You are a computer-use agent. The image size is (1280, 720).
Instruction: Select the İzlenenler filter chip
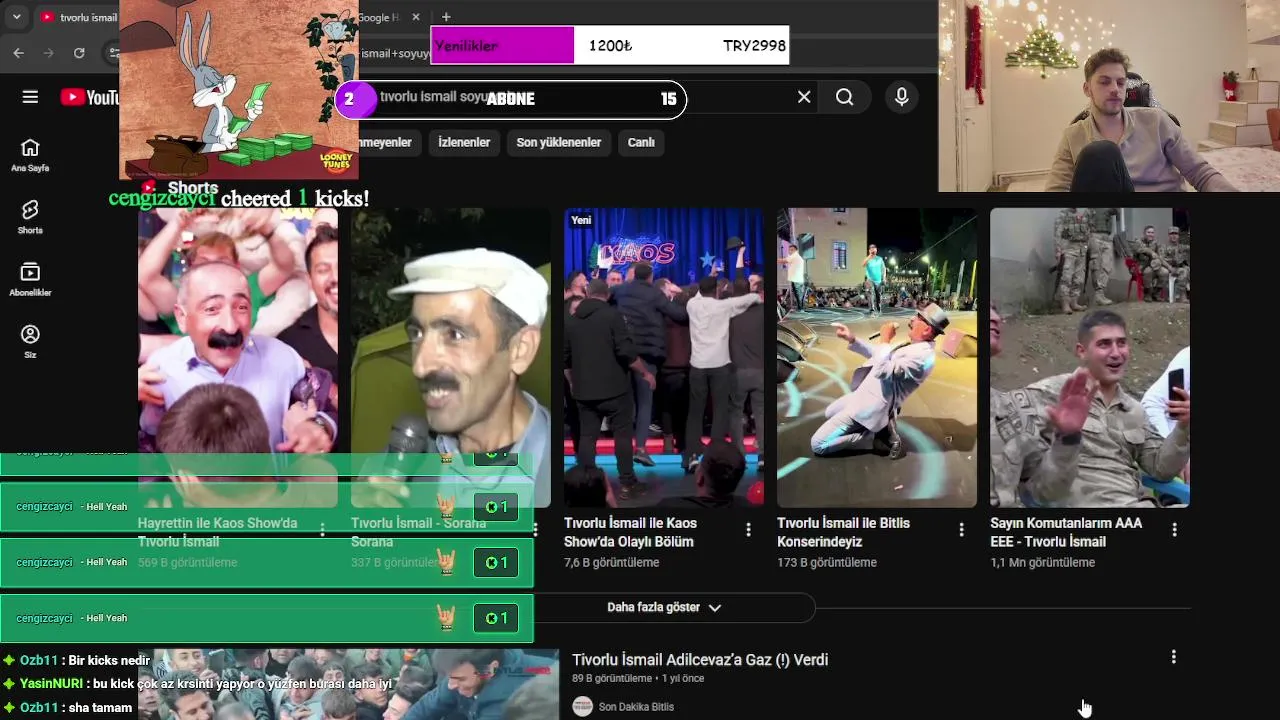[x=464, y=142]
